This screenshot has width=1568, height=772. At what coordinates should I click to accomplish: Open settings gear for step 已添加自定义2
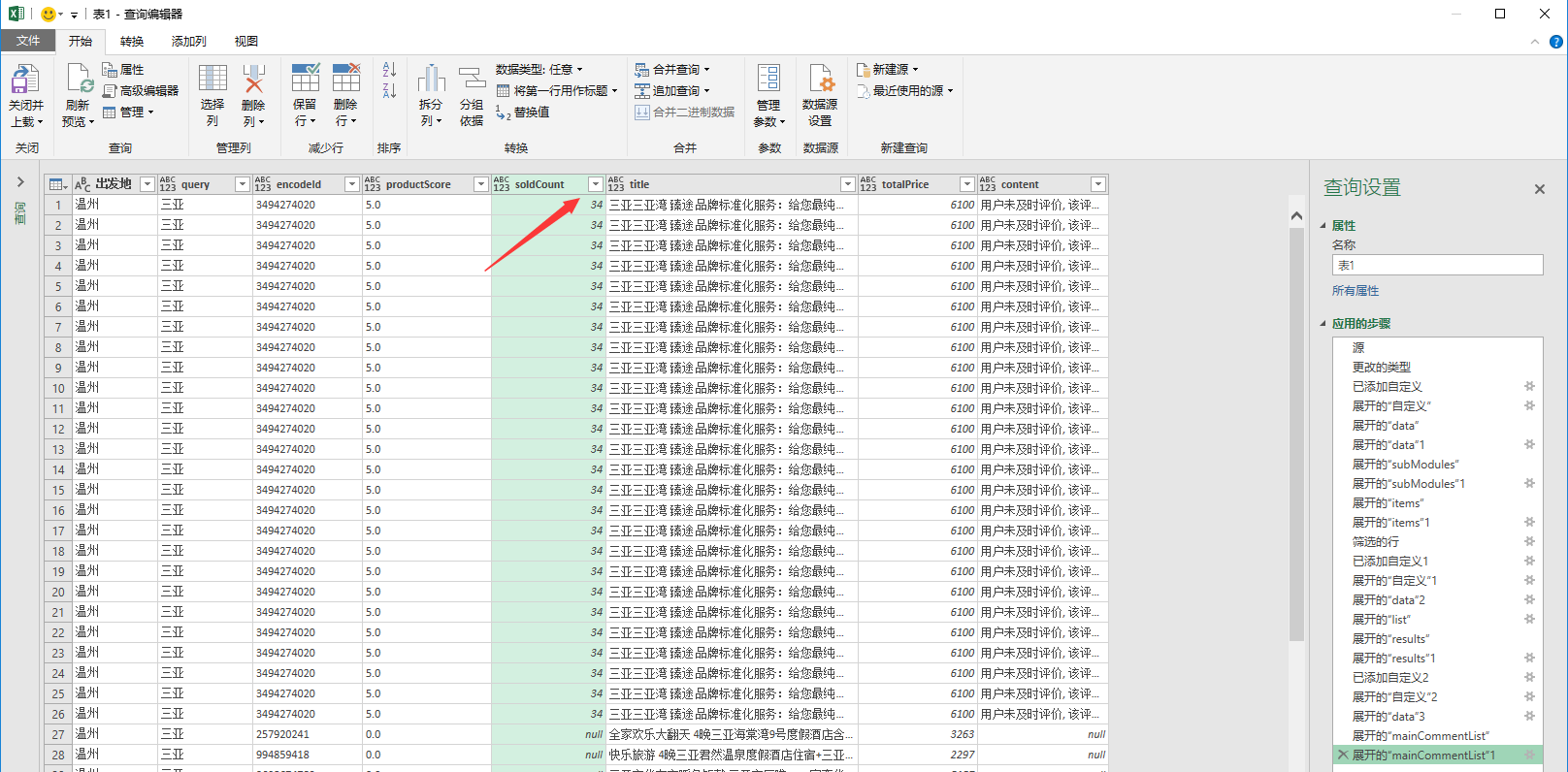(1530, 677)
